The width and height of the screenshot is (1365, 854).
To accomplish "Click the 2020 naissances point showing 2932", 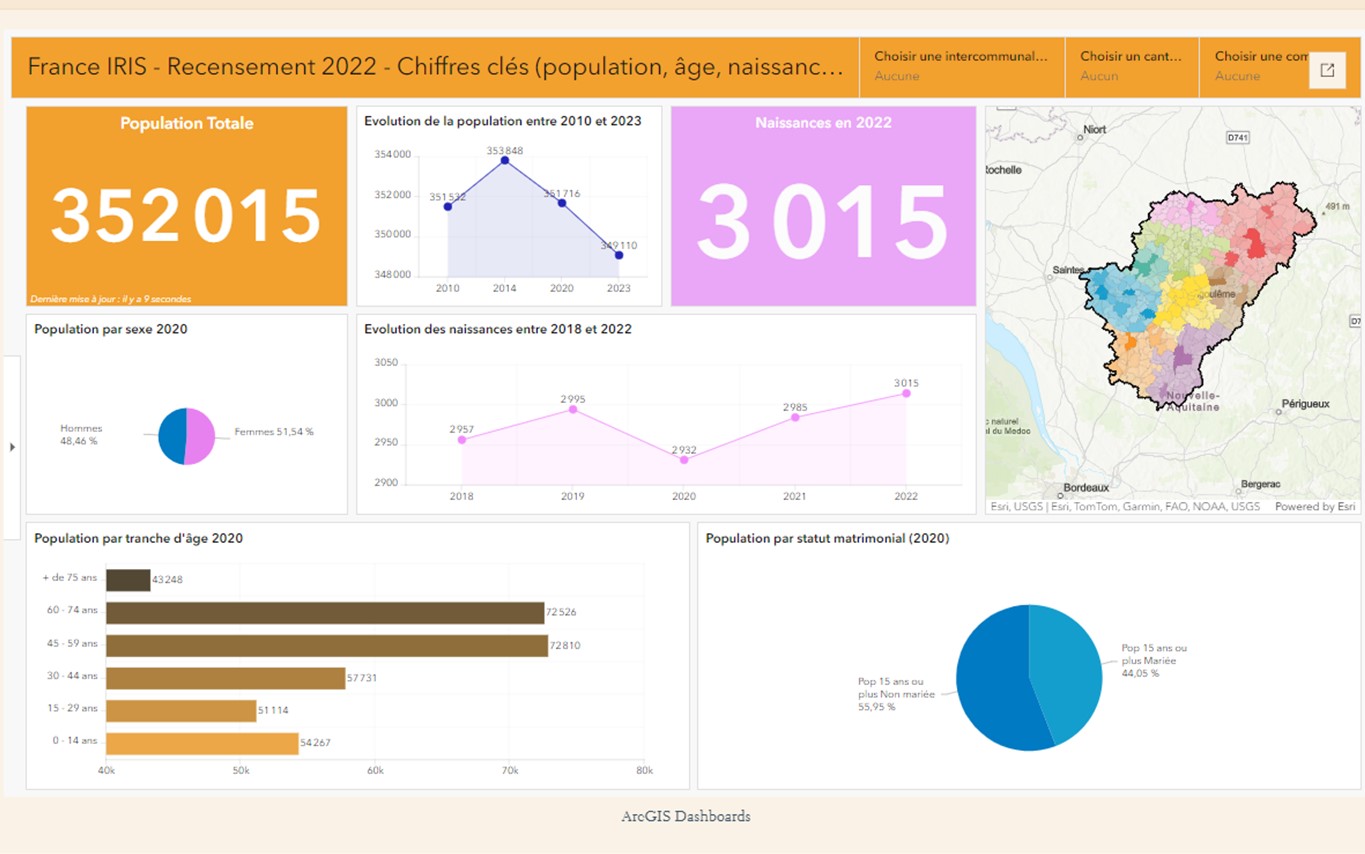I will coord(683,461).
